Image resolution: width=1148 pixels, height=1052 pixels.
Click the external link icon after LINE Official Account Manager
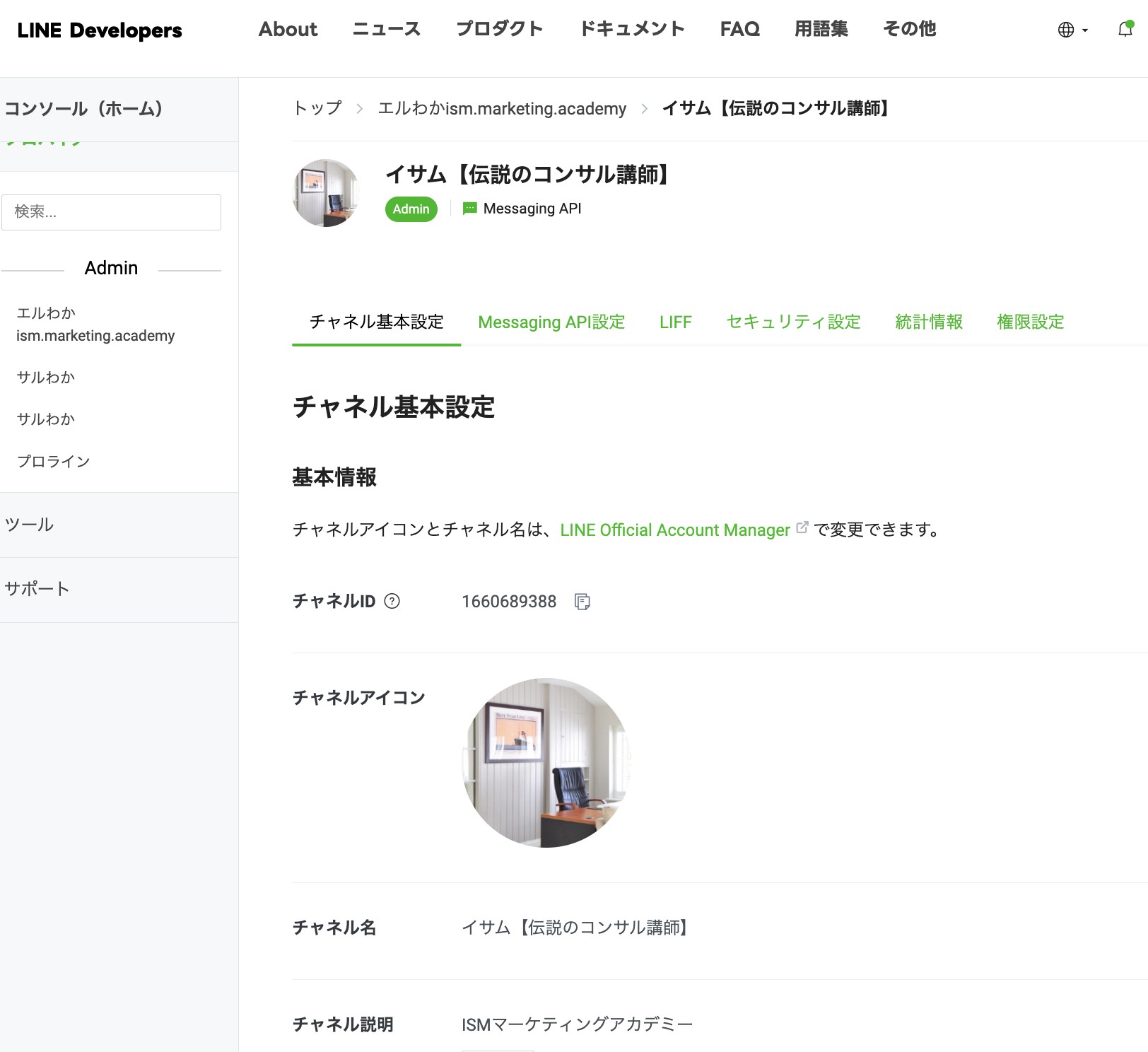802,527
